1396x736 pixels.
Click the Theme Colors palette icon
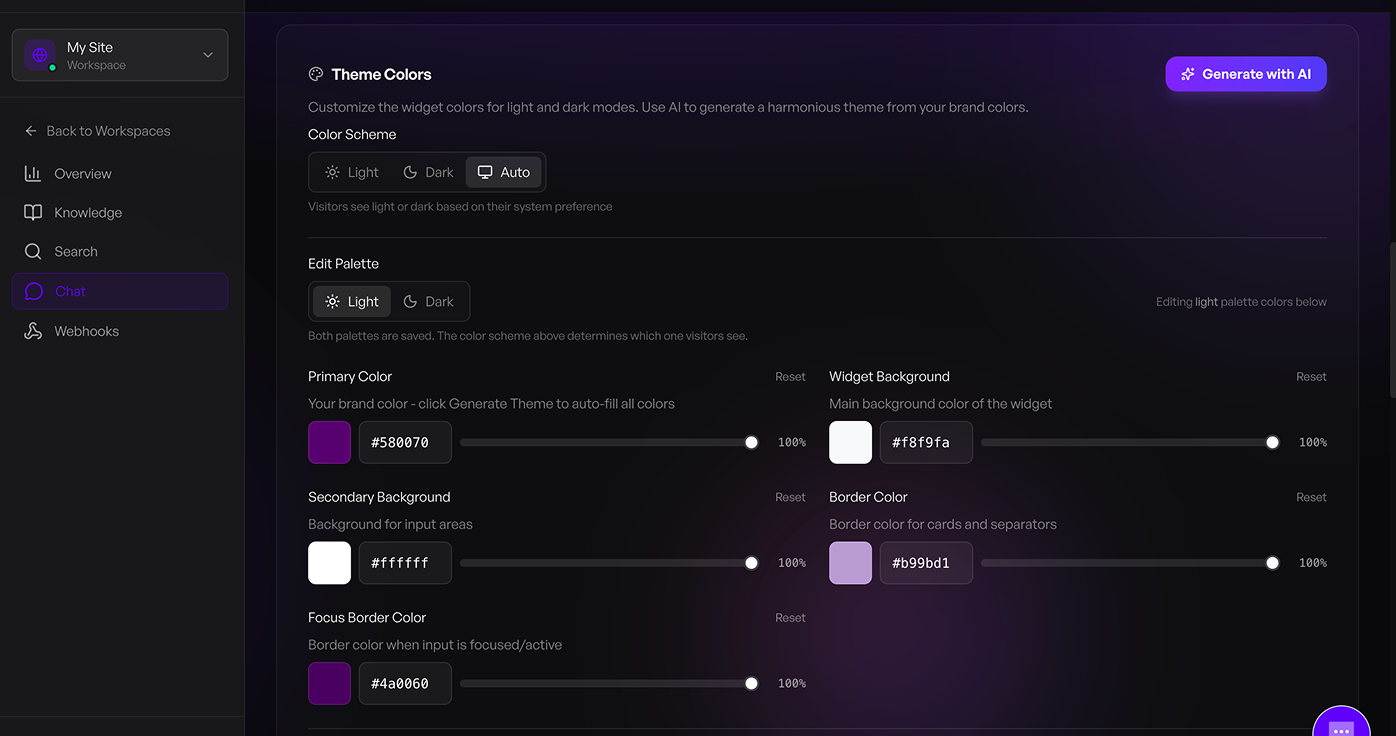315,73
